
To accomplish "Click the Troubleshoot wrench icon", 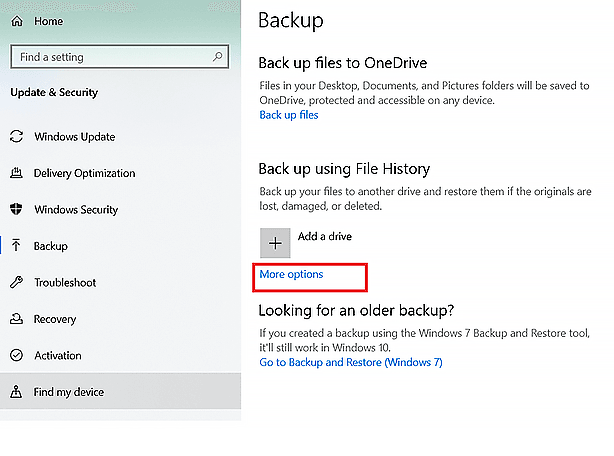I will [x=16, y=283].
